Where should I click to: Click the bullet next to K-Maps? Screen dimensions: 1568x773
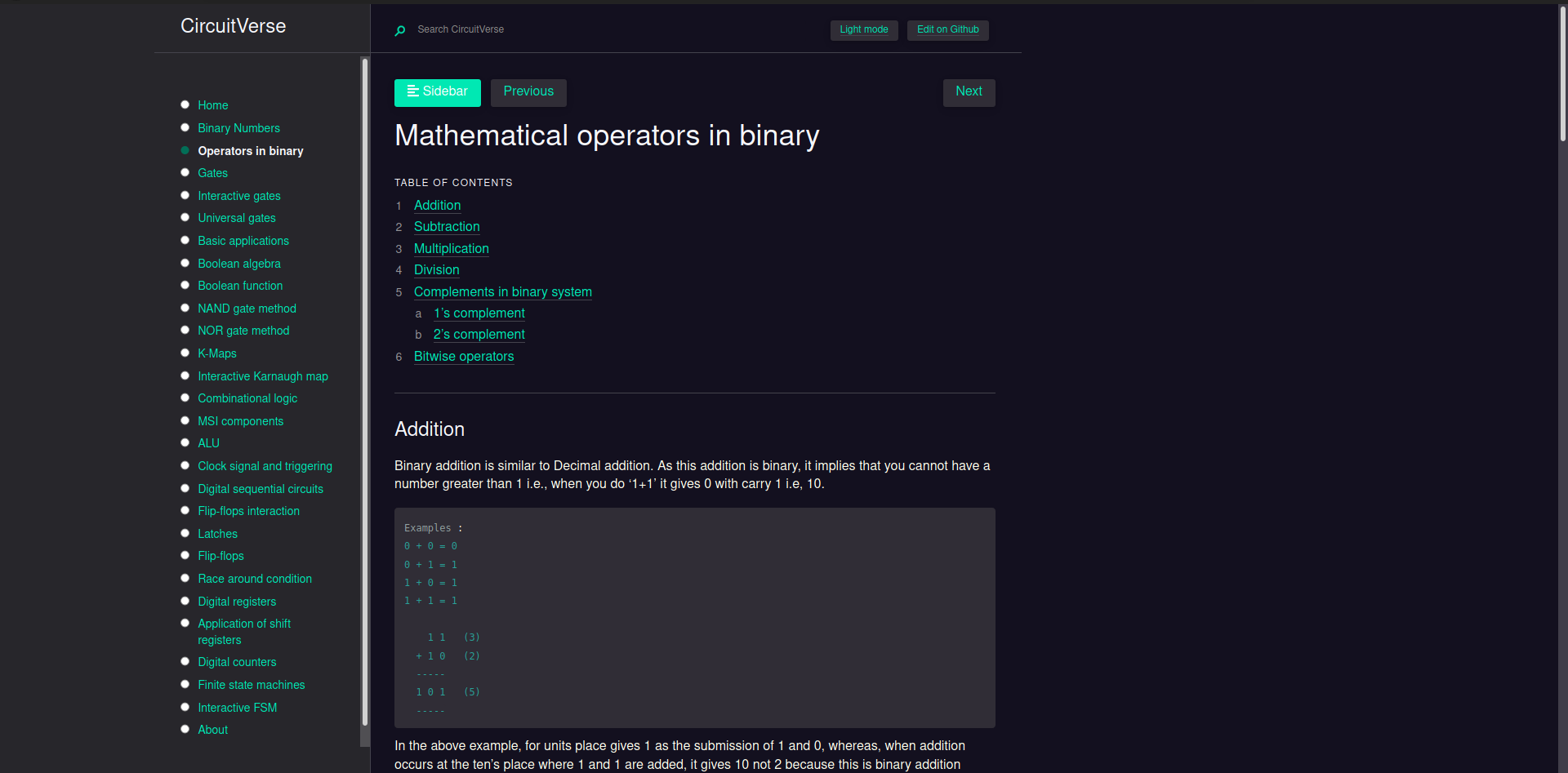185,352
